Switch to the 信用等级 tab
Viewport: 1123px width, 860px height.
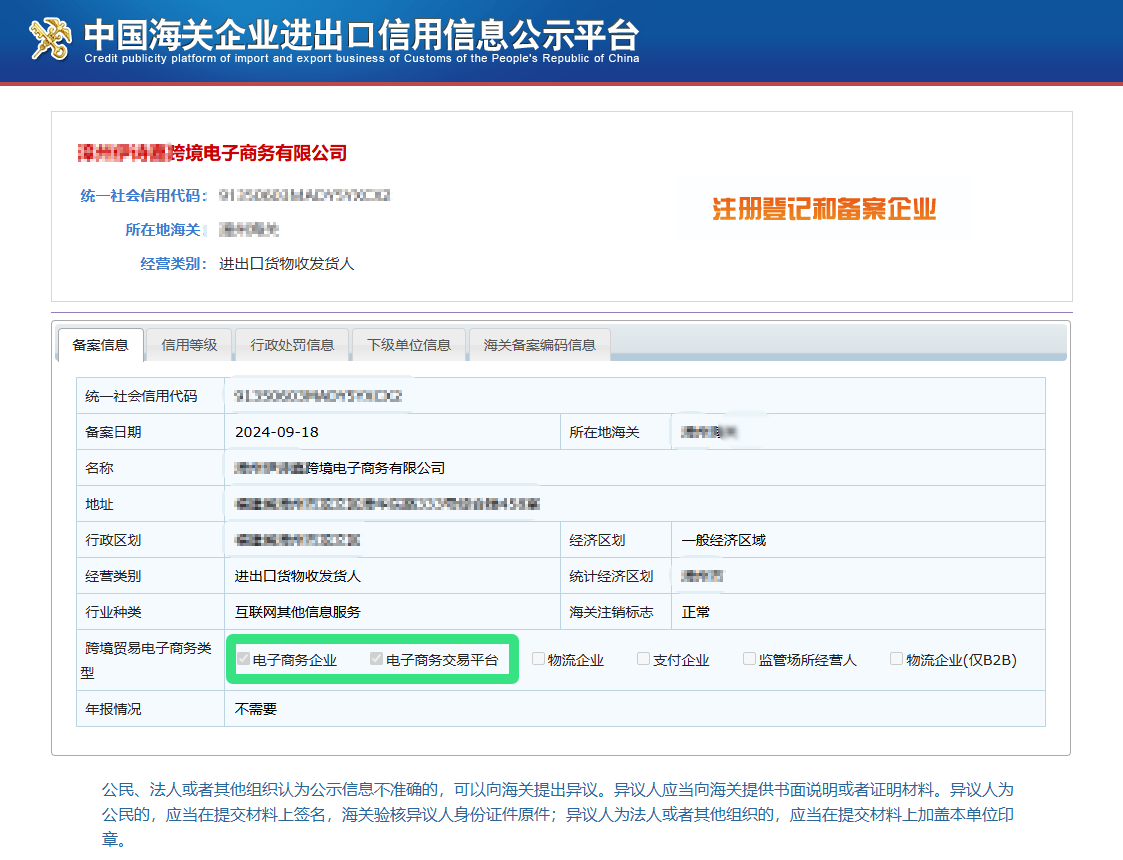(x=189, y=345)
